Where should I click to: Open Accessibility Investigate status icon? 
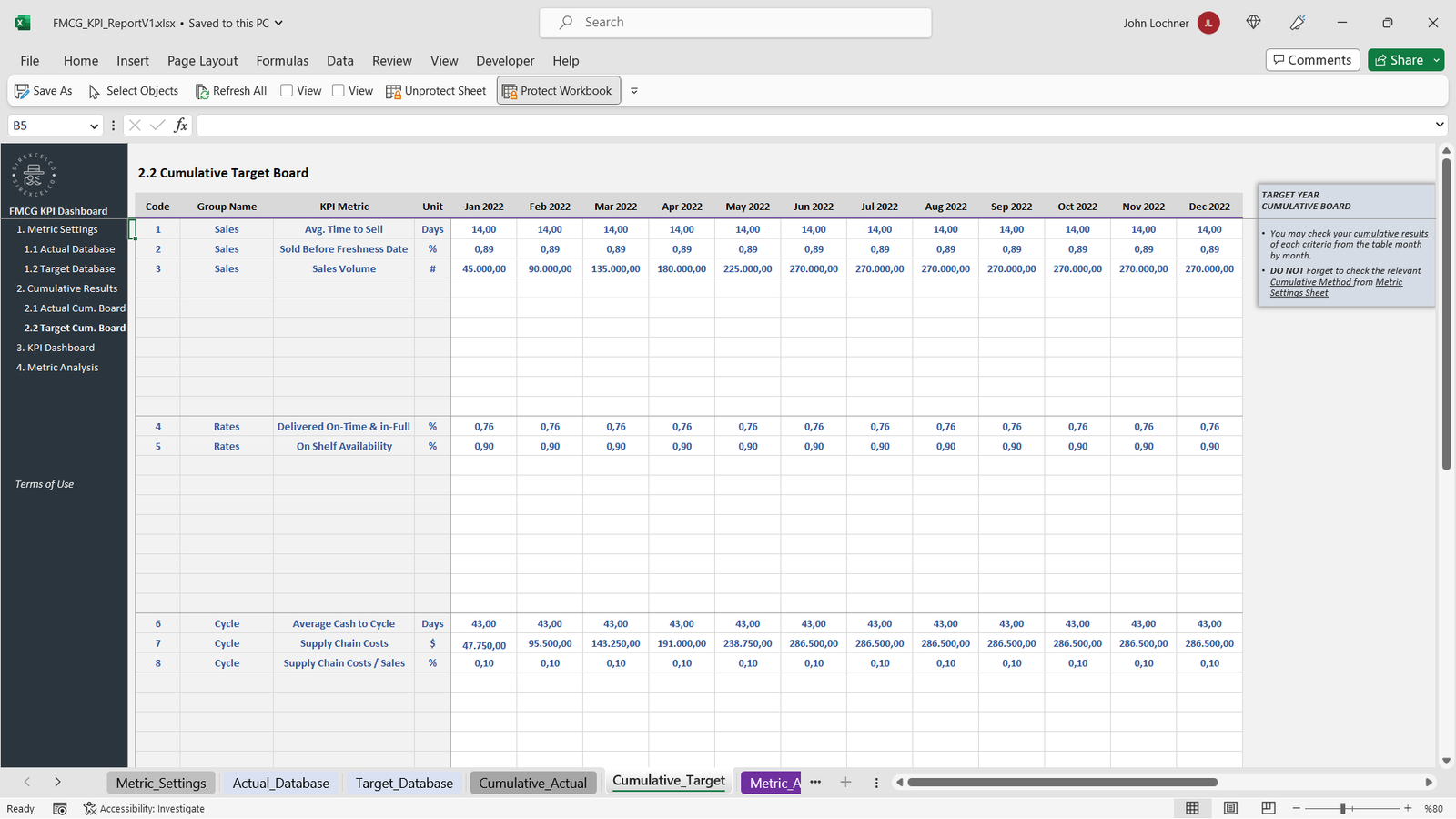[x=90, y=808]
